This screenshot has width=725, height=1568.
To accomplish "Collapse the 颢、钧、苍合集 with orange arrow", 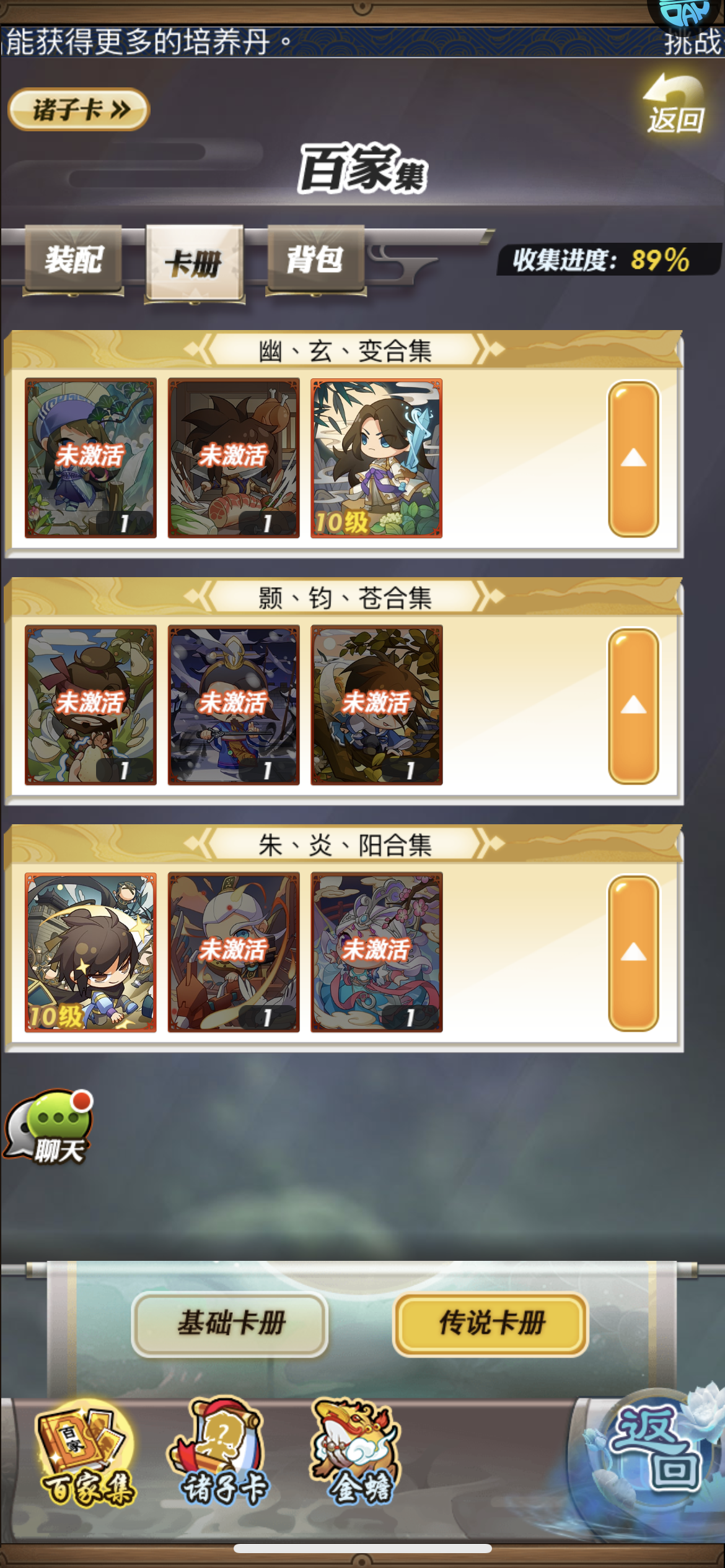I will coord(633,705).
